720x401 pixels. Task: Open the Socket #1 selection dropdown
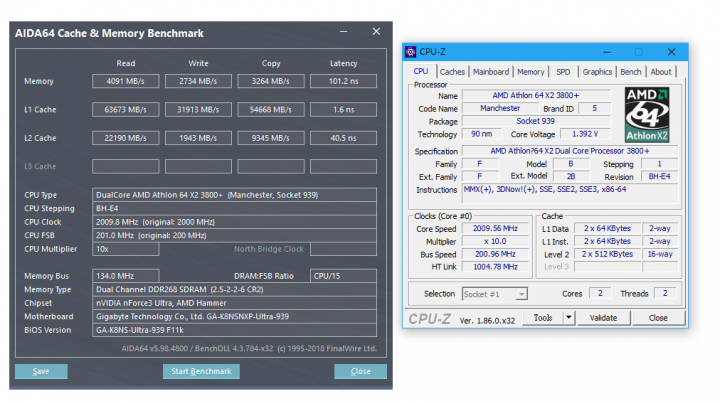pos(495,294)
